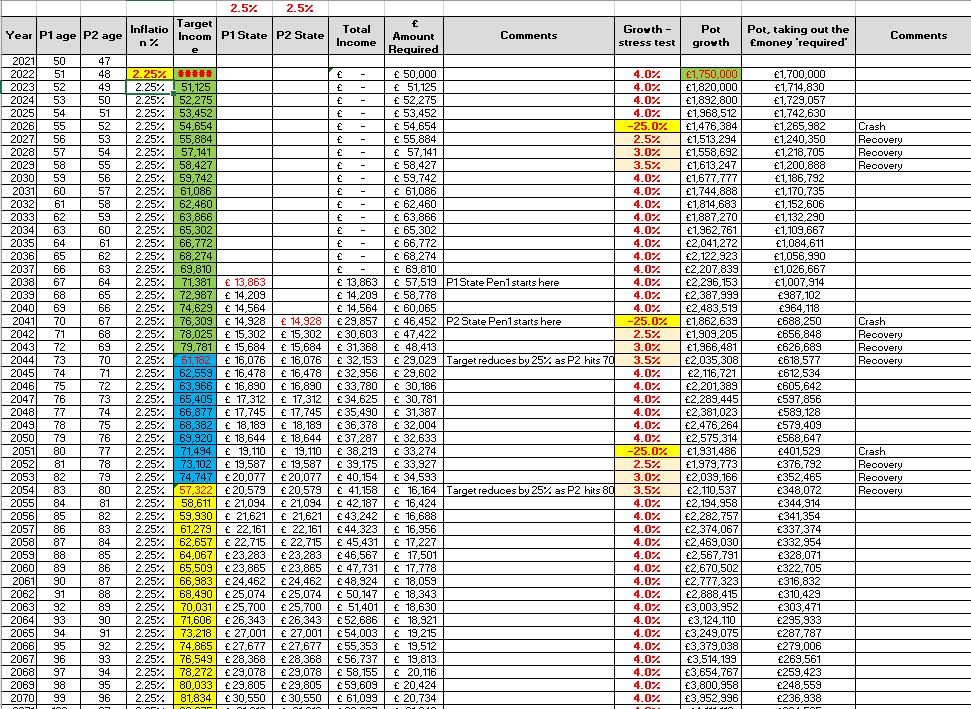Select the "81,834" target income cell for 2070

(195, 698)
